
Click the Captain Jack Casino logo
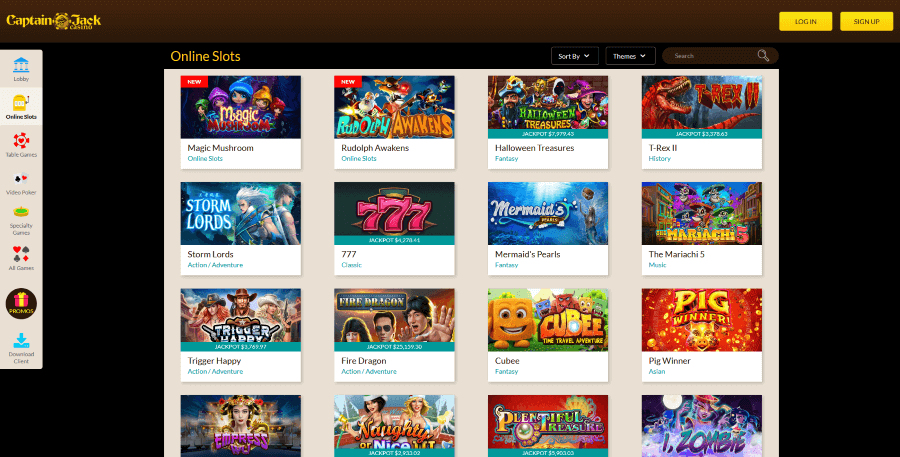click(x=53, y=21)
